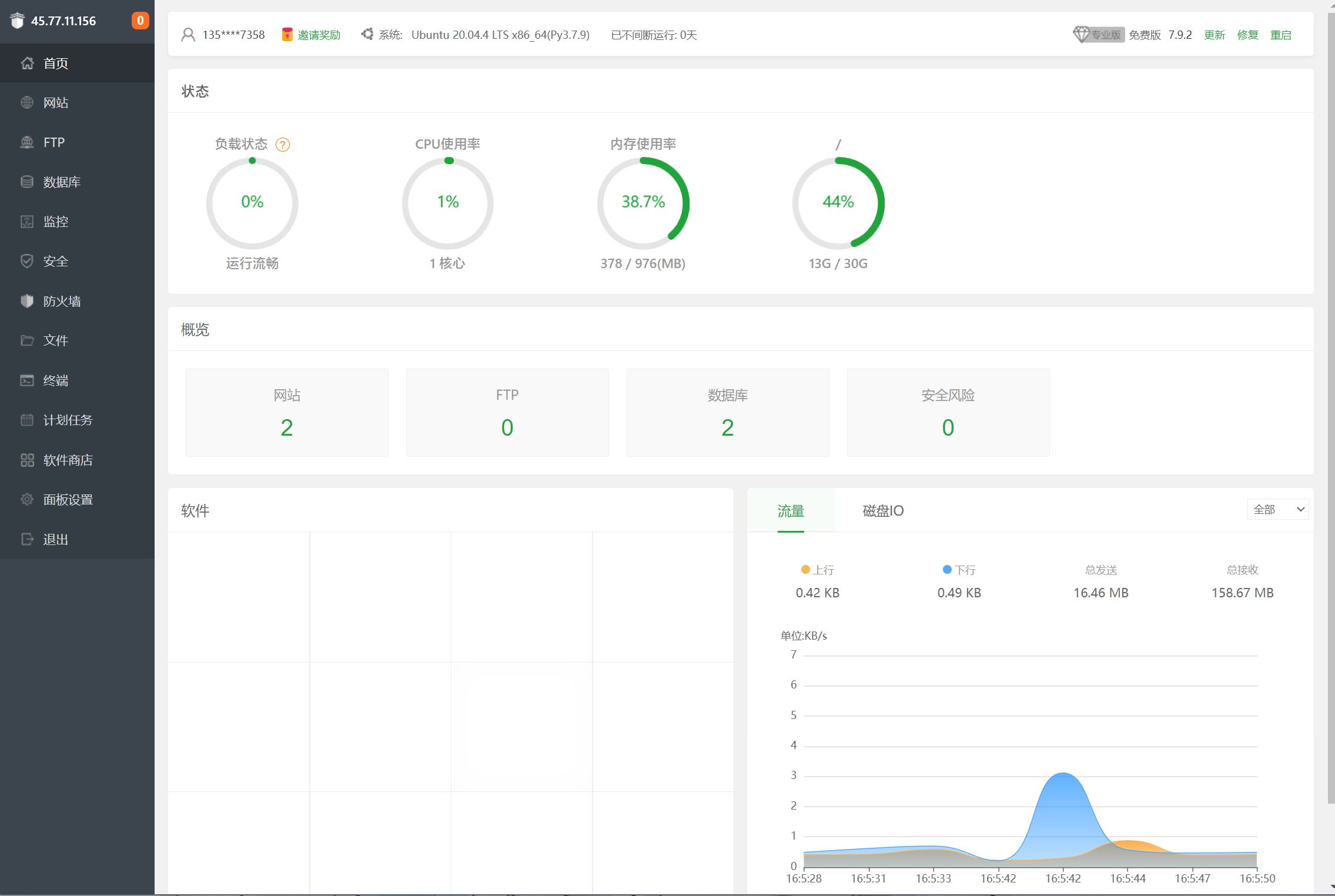Open the 安全风险 overview card

(948, 413)
